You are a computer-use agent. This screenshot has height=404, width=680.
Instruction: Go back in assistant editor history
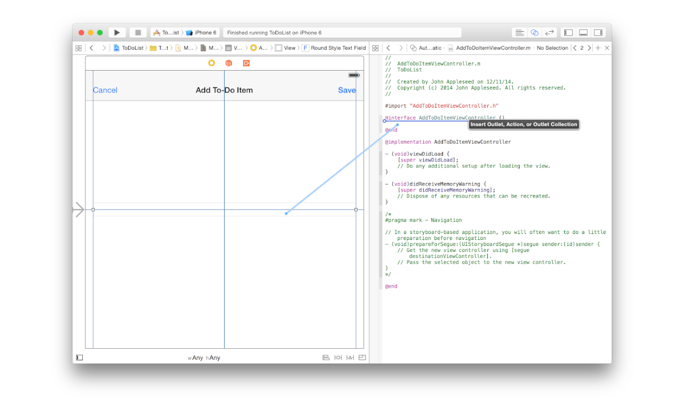pos(388,48)
